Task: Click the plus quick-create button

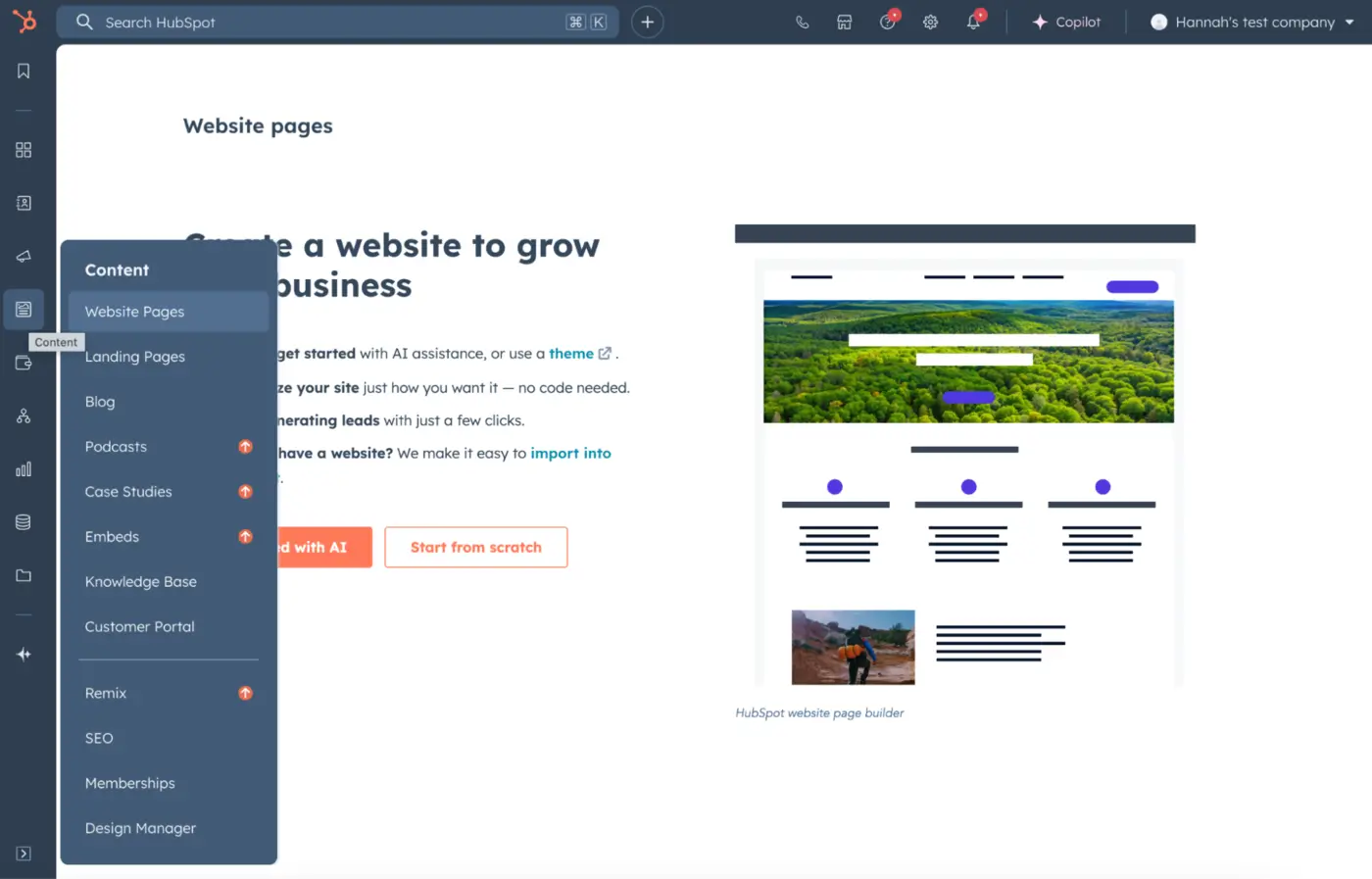Action: tap(647, 23)
